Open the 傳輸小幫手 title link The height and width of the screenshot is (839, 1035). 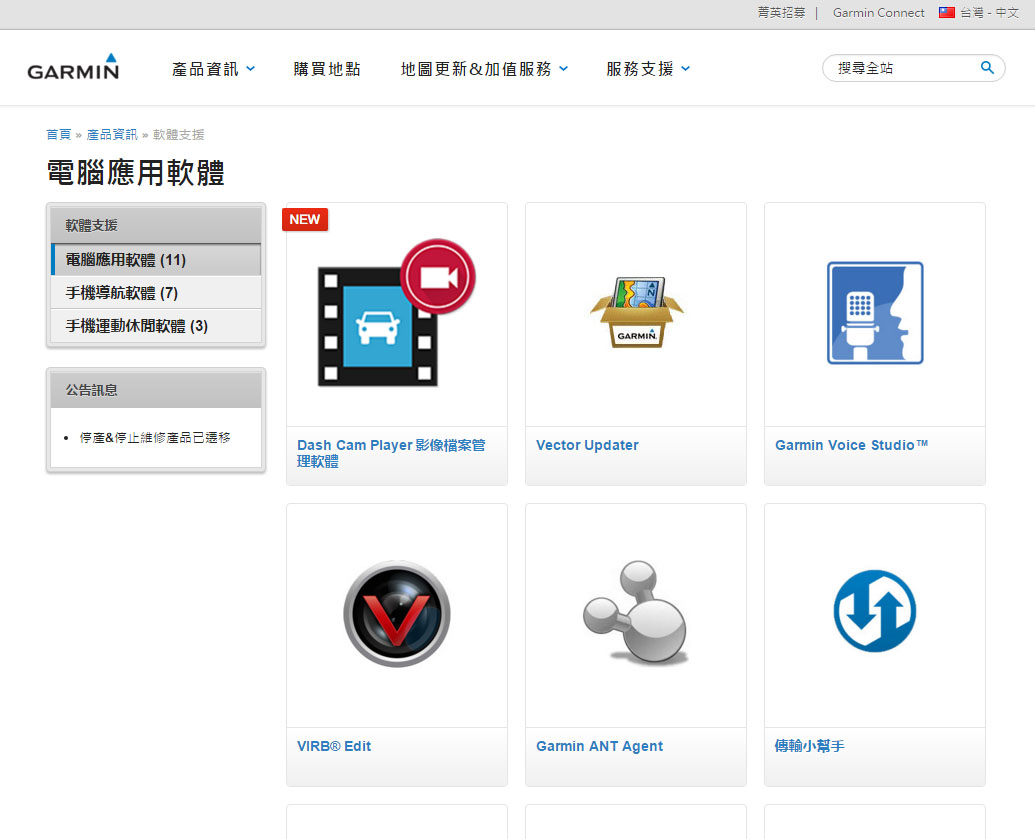809,746
